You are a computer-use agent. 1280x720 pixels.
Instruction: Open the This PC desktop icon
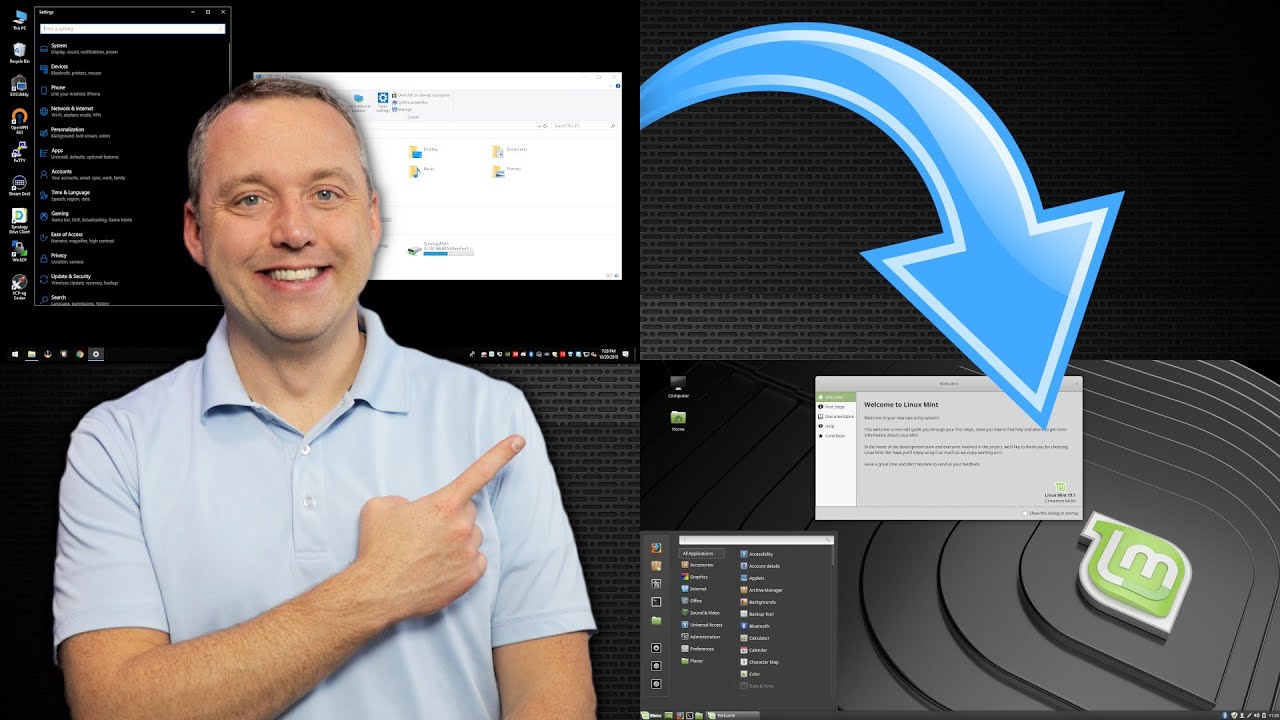pos(19,20)
